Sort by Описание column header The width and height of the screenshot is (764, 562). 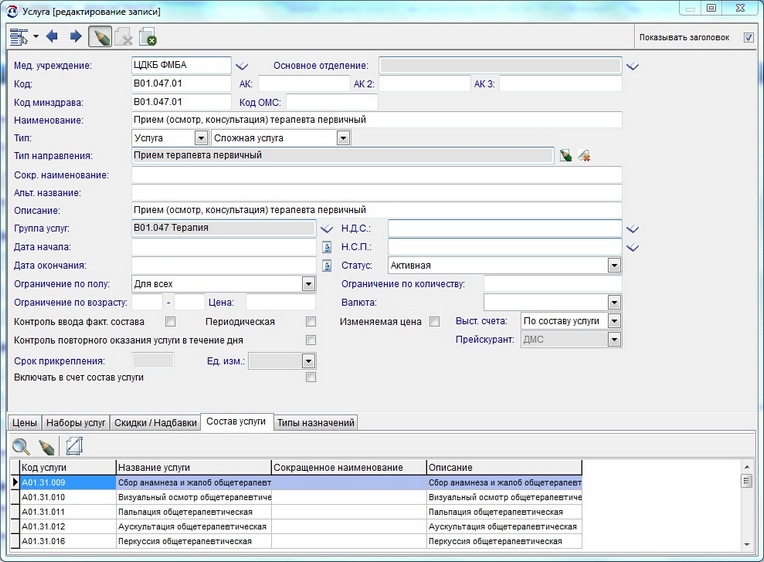click(504, 467)
